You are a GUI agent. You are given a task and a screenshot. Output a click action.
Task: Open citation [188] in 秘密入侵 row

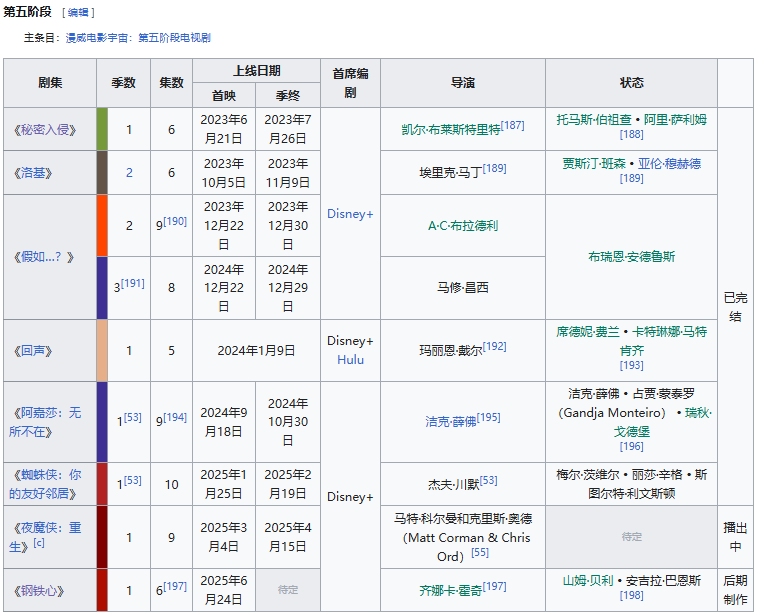(x=632, y=134)
